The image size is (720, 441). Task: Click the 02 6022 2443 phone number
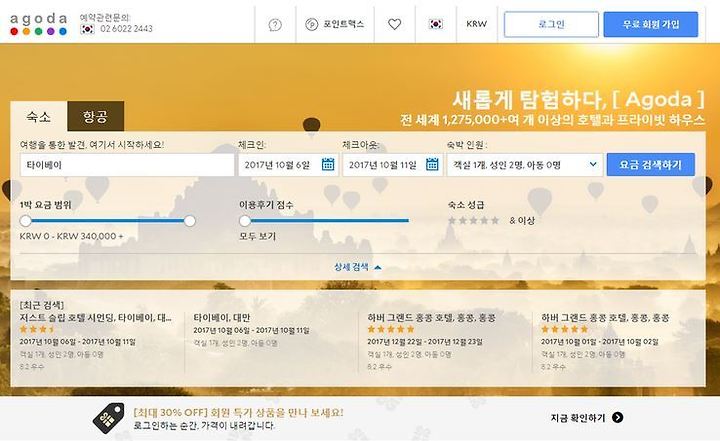click(126, 29)
